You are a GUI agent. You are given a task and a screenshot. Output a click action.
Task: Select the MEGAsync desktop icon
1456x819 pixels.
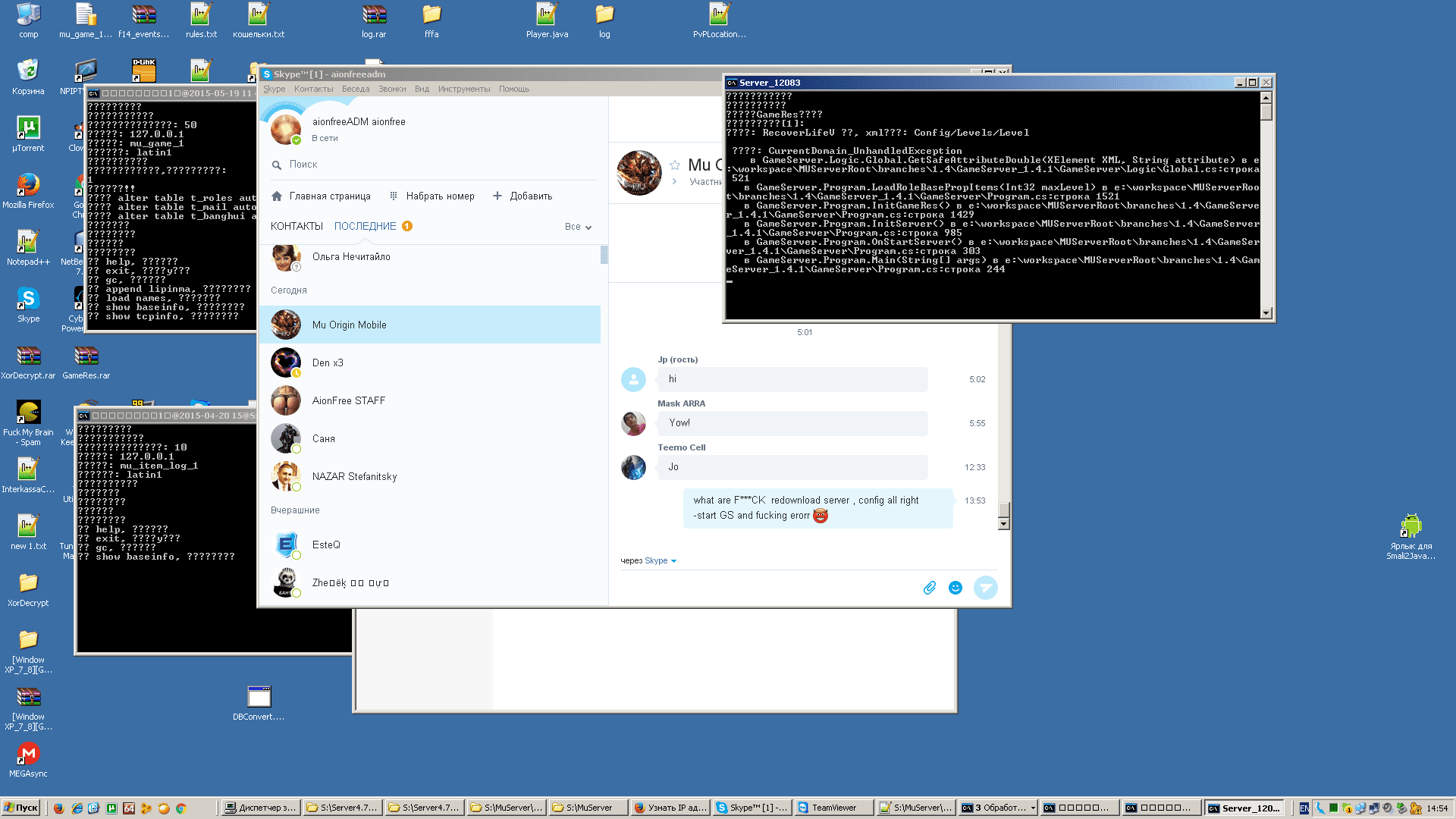coord(28,759)
